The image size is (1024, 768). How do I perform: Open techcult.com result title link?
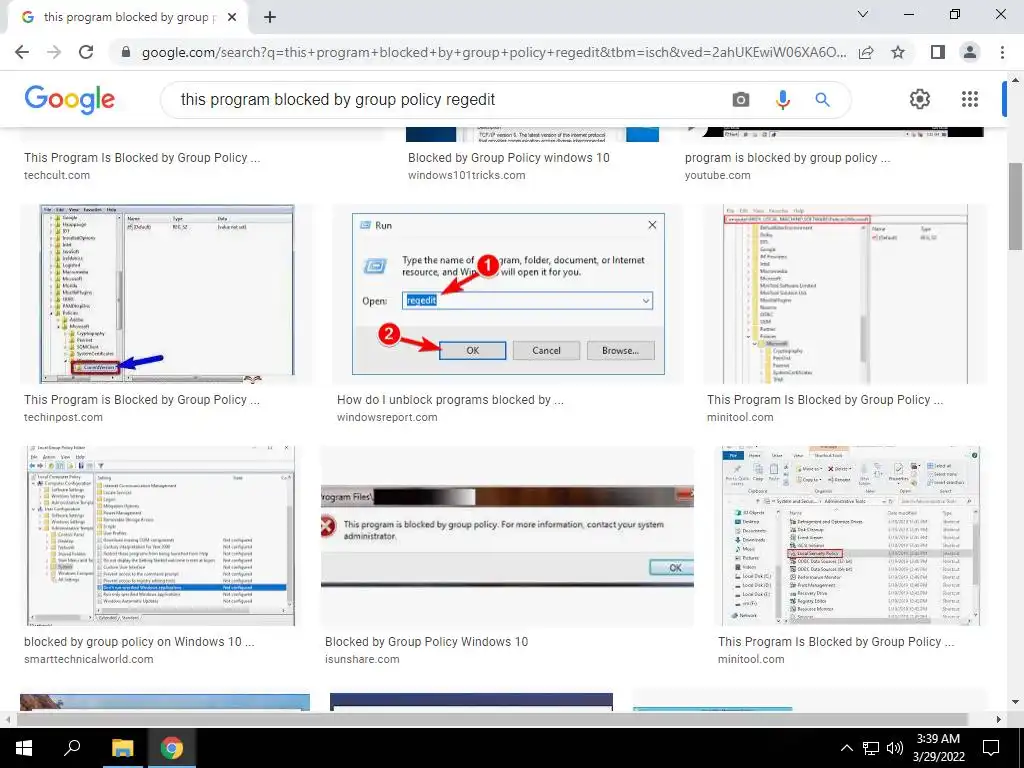click(142, 157)
